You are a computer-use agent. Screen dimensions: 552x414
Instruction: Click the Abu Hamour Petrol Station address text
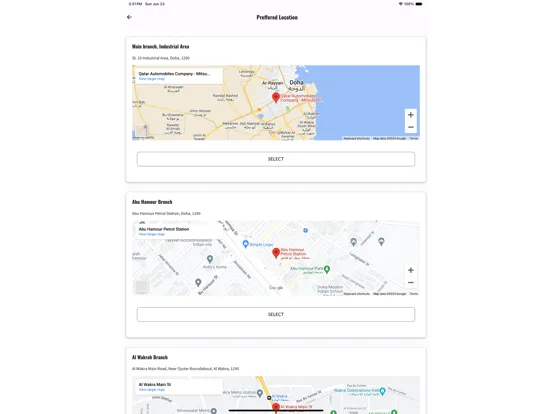[x=166, y=213]
